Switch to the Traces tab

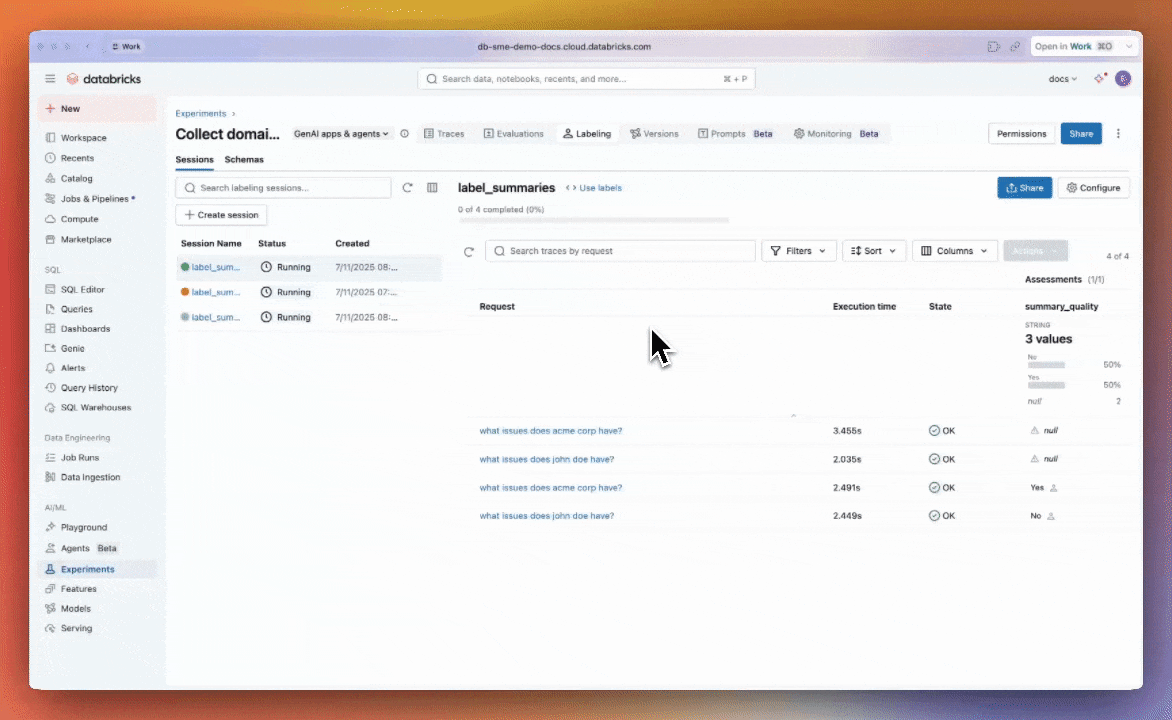(x=444, y=134)
